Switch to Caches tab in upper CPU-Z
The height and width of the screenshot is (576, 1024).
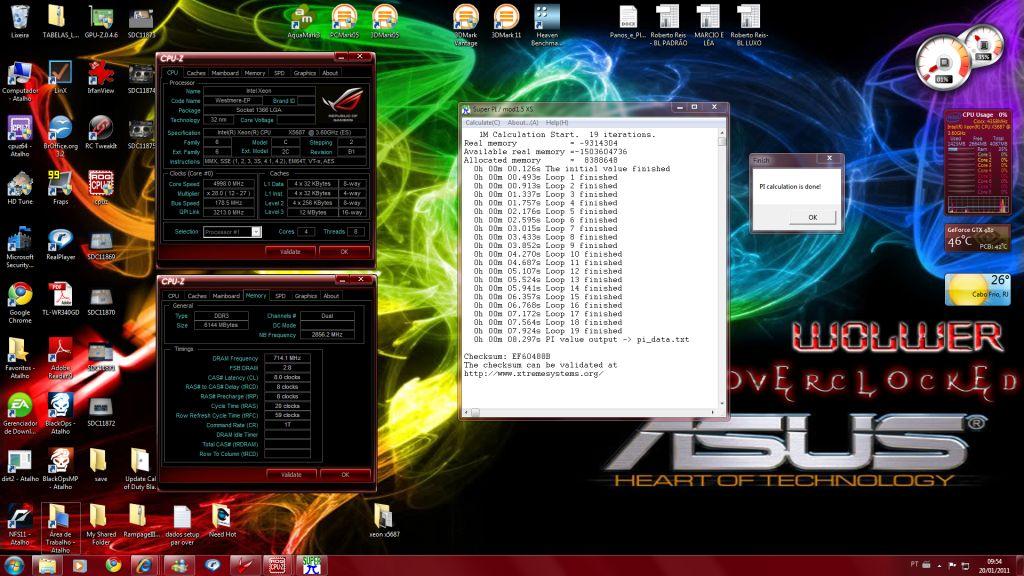click(196, 73)
